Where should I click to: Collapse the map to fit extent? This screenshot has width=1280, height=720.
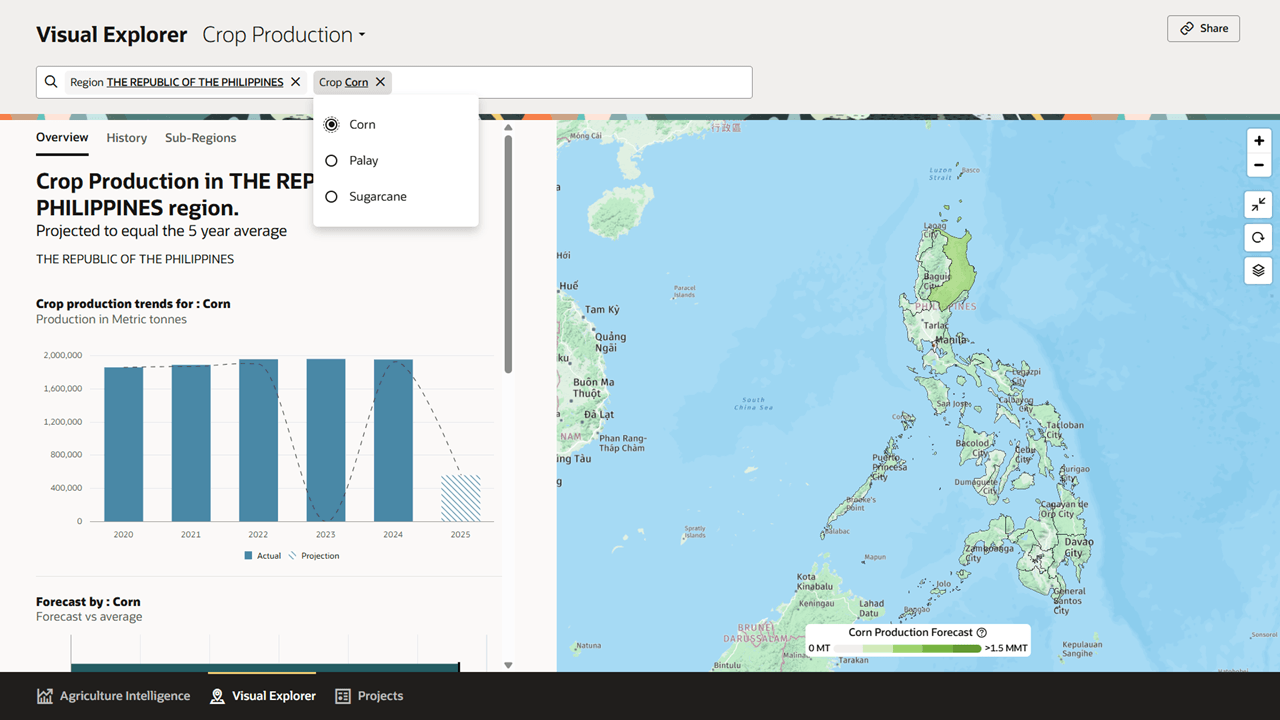coord(1258,204)
